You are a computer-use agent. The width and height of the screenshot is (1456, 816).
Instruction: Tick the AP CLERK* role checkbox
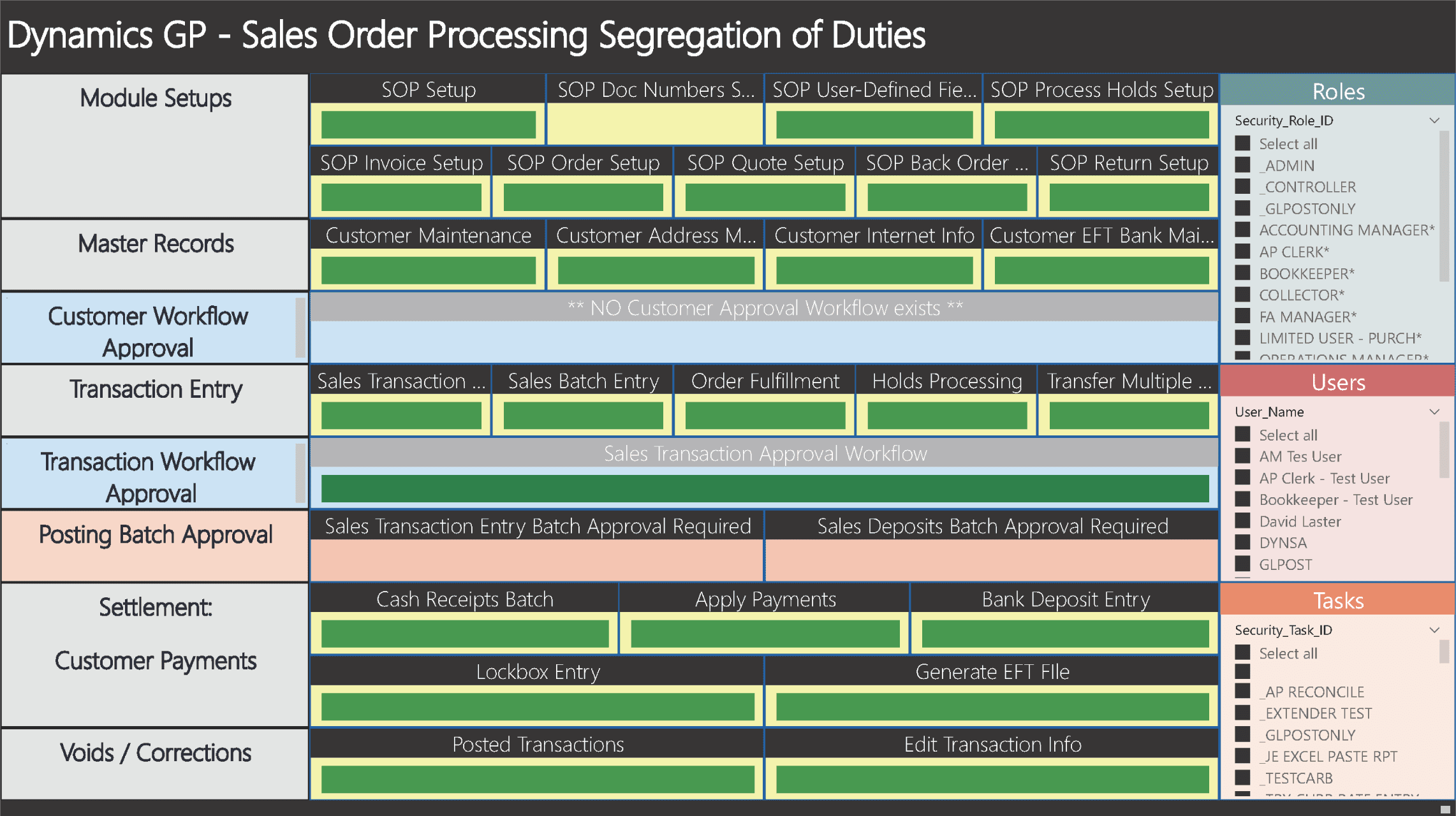pos(1242,251)
